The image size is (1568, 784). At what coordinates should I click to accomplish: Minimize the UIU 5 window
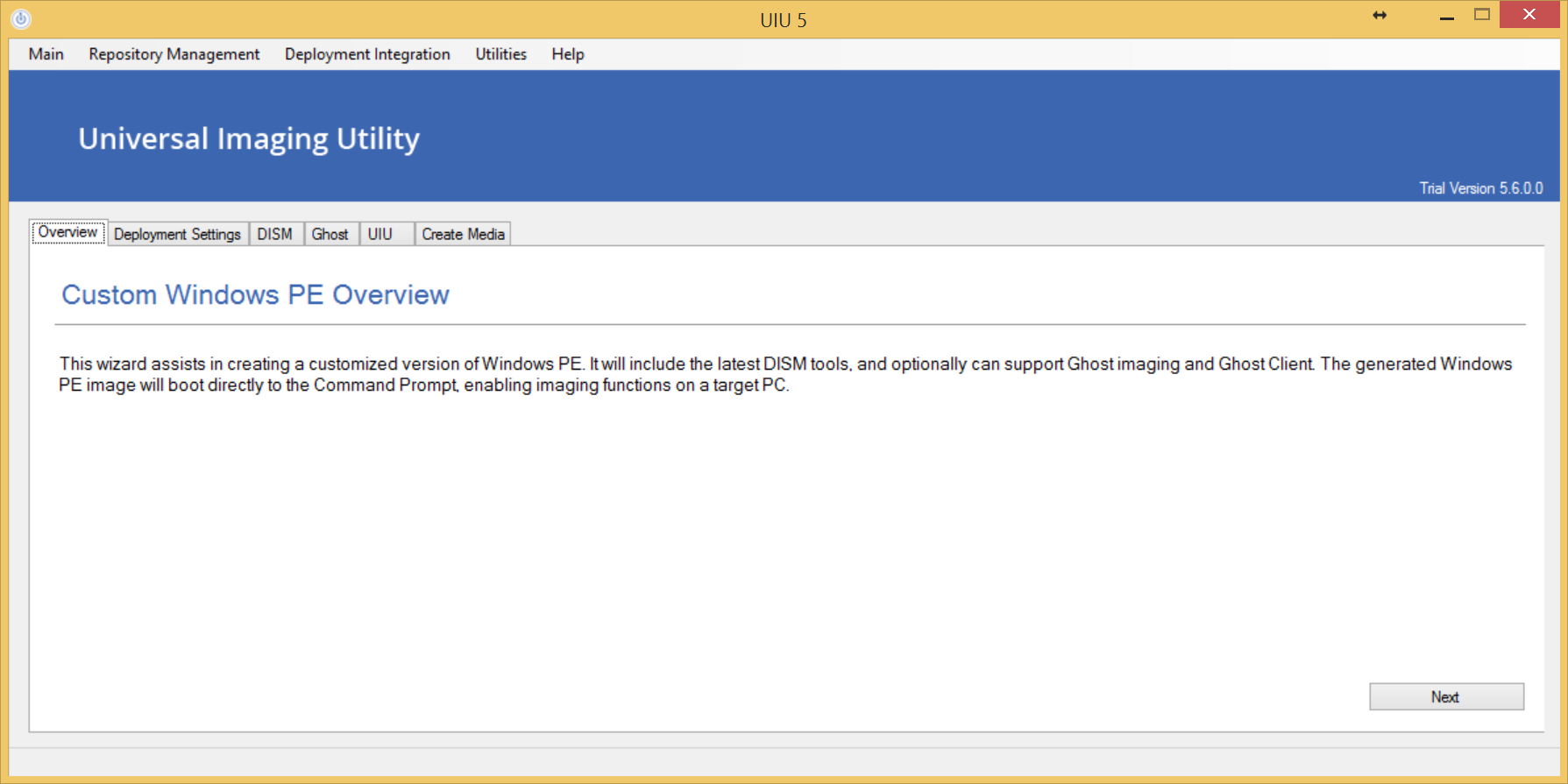point(1447,16)
